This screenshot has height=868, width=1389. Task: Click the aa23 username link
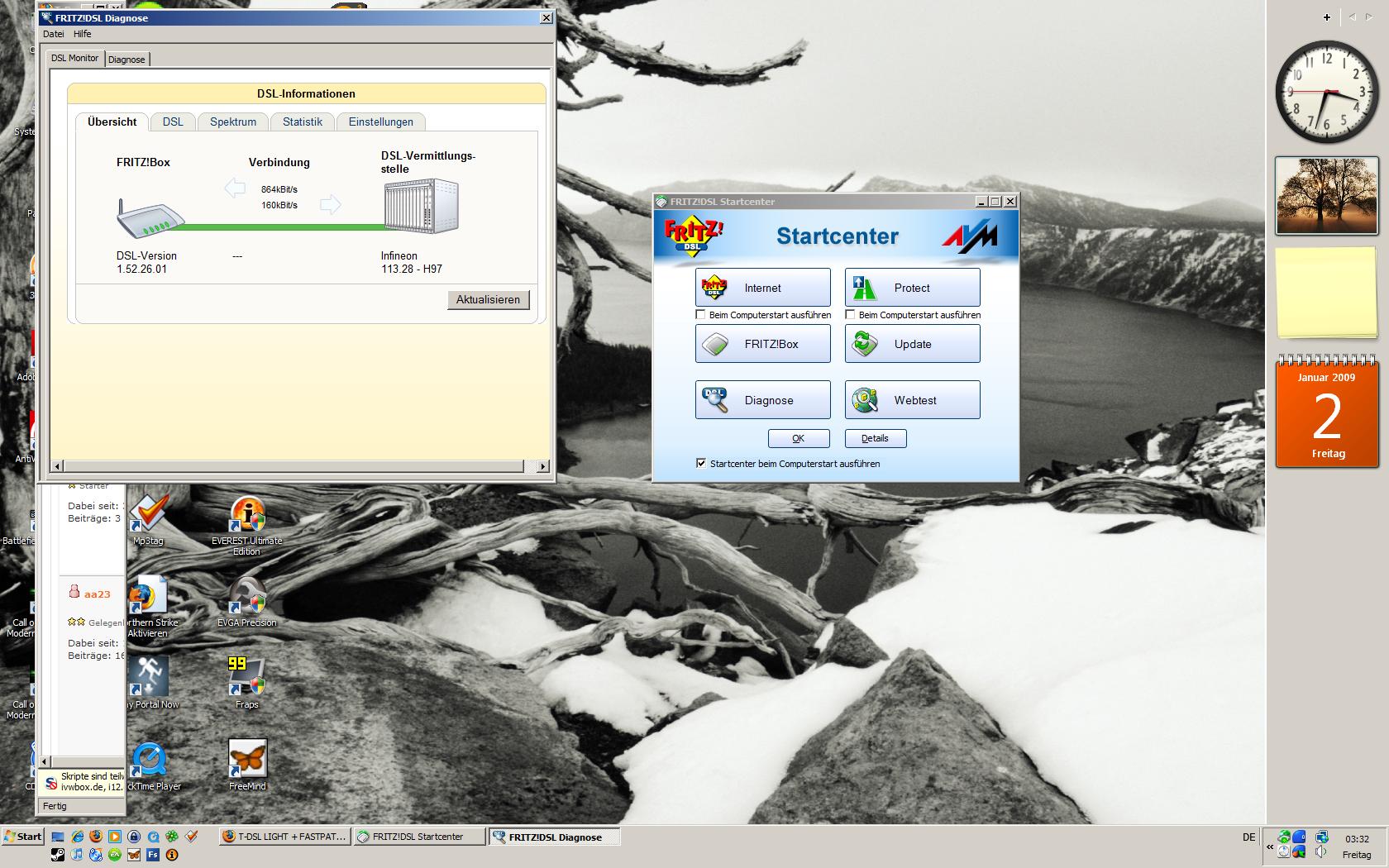coord(97,594)
